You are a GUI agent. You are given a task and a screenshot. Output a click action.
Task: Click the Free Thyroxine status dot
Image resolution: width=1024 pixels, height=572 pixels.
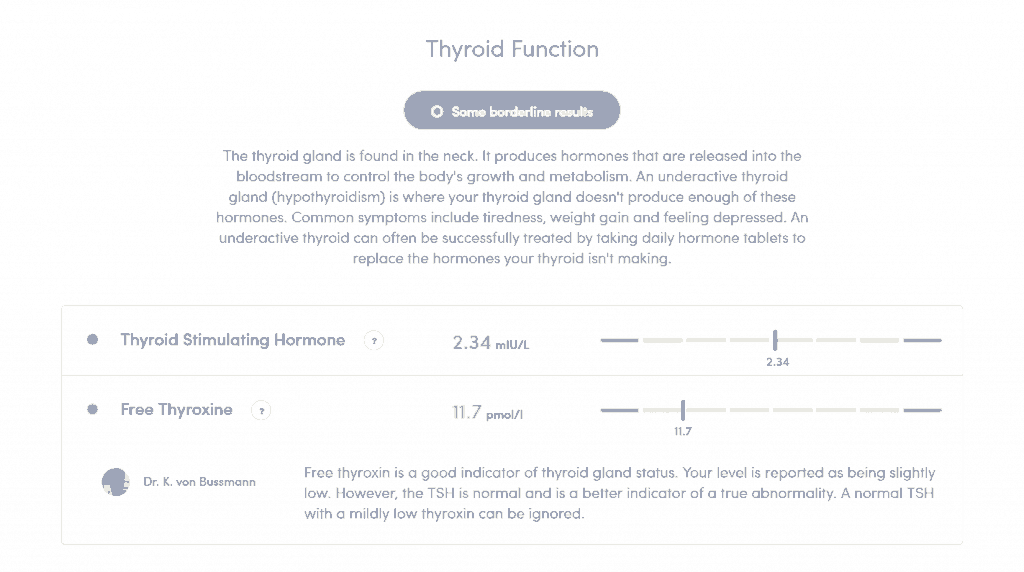[93, 409]
